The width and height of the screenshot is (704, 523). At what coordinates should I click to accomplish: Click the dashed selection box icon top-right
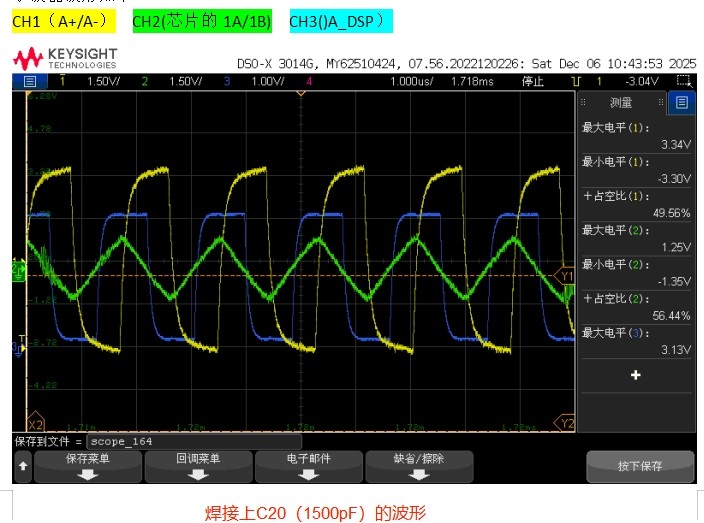pyautogui.click(x=684, y=81)
